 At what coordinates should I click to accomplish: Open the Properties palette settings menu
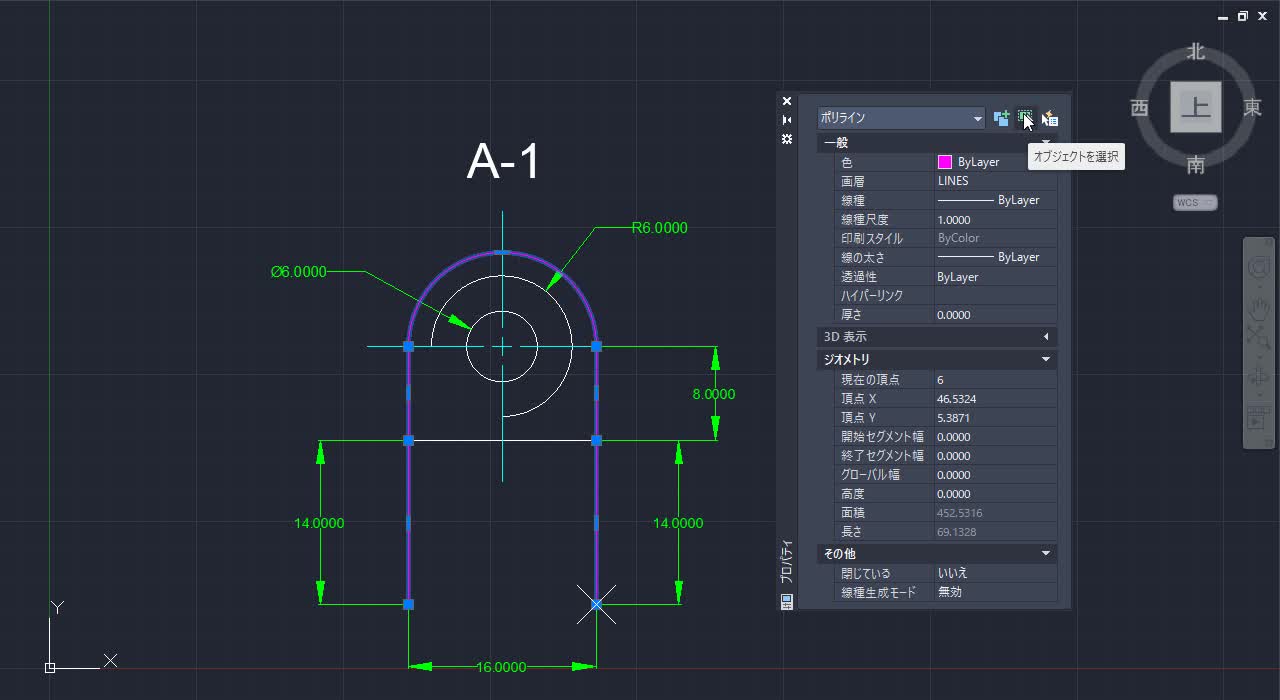pos(786,139)
